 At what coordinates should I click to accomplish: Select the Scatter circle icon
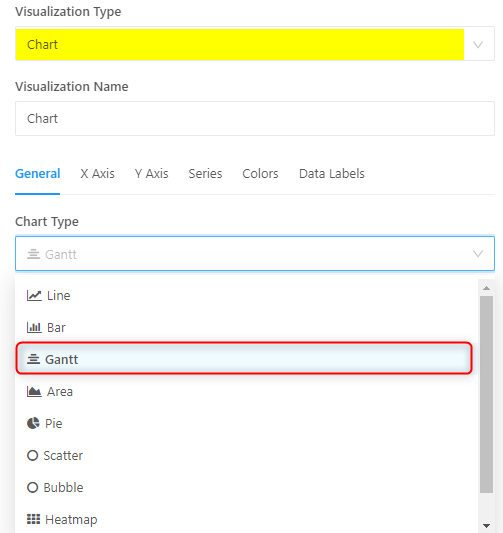(x=32, y=455)
